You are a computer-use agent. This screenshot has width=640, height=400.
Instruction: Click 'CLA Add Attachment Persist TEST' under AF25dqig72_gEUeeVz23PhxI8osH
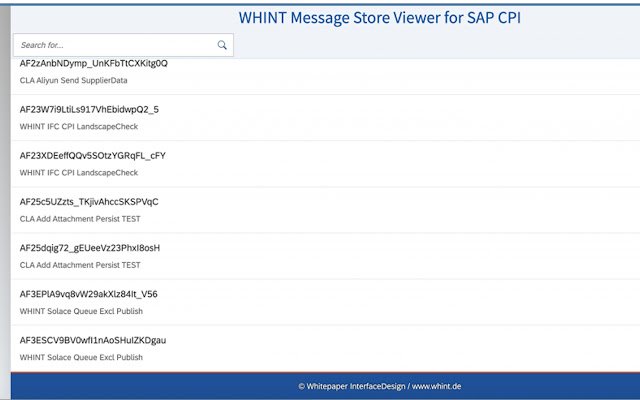coord(80,265)
